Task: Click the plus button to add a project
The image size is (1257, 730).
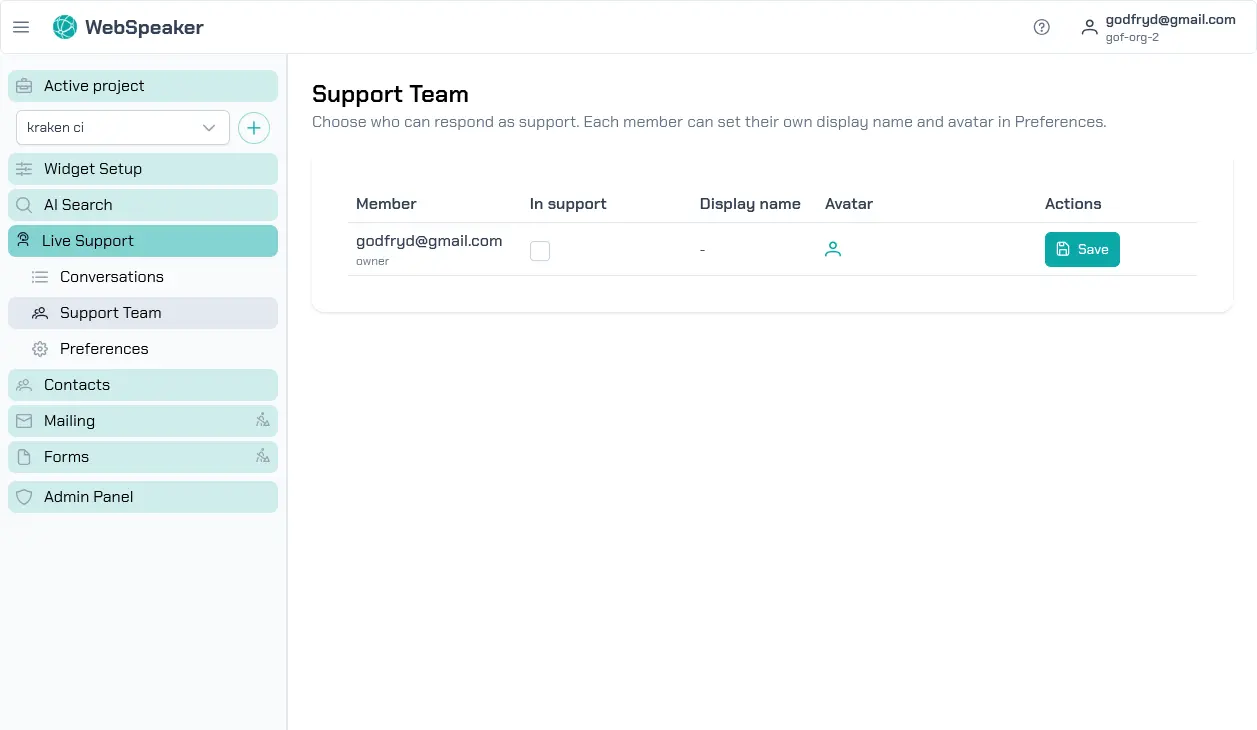Action: [x=253, y=128]
